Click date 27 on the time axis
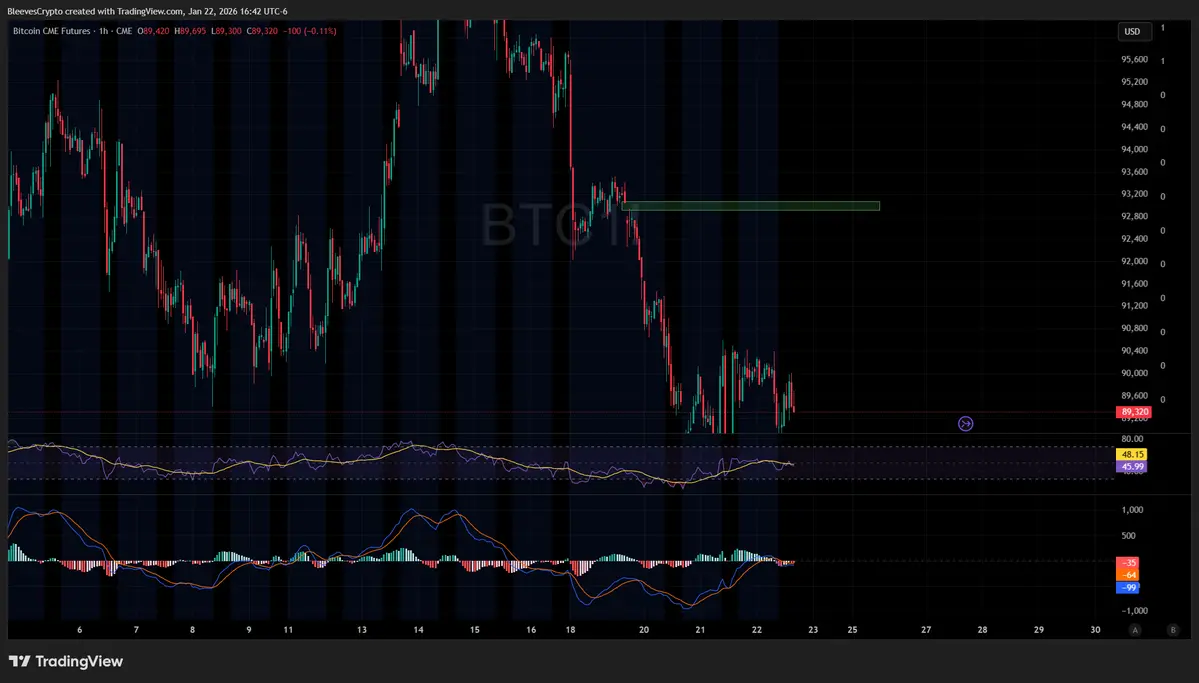Viewport: 1199px width, 683px height. point(926,630)
